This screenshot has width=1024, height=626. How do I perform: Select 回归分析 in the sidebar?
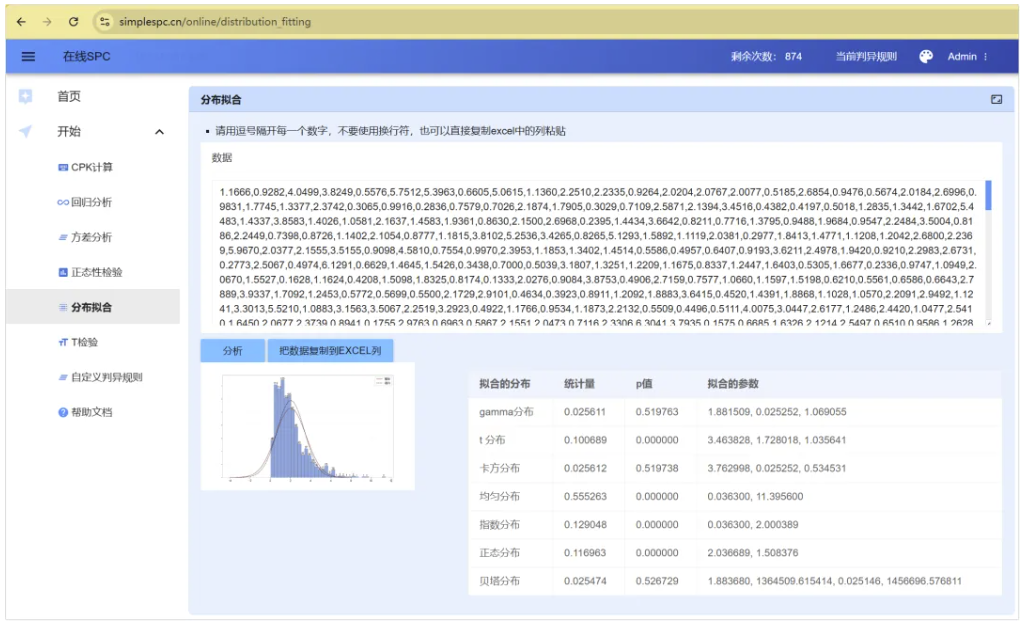point(91,202)
